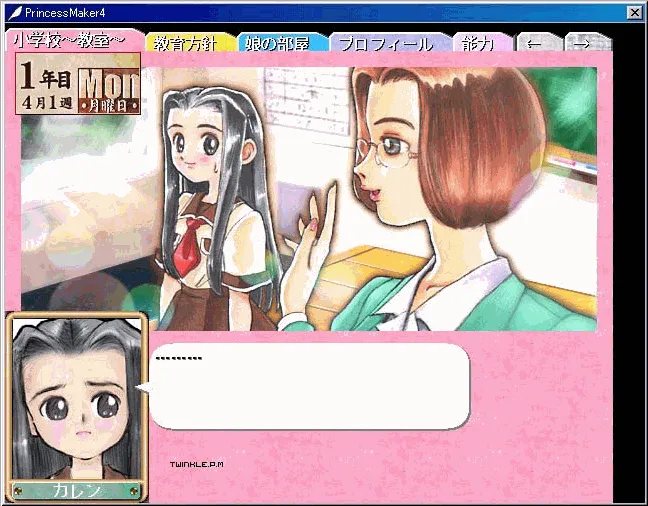Click the 1年目 4月1週 date panel
The height and width of the screenshot is (506, 648).
click(x=45, y=88)
